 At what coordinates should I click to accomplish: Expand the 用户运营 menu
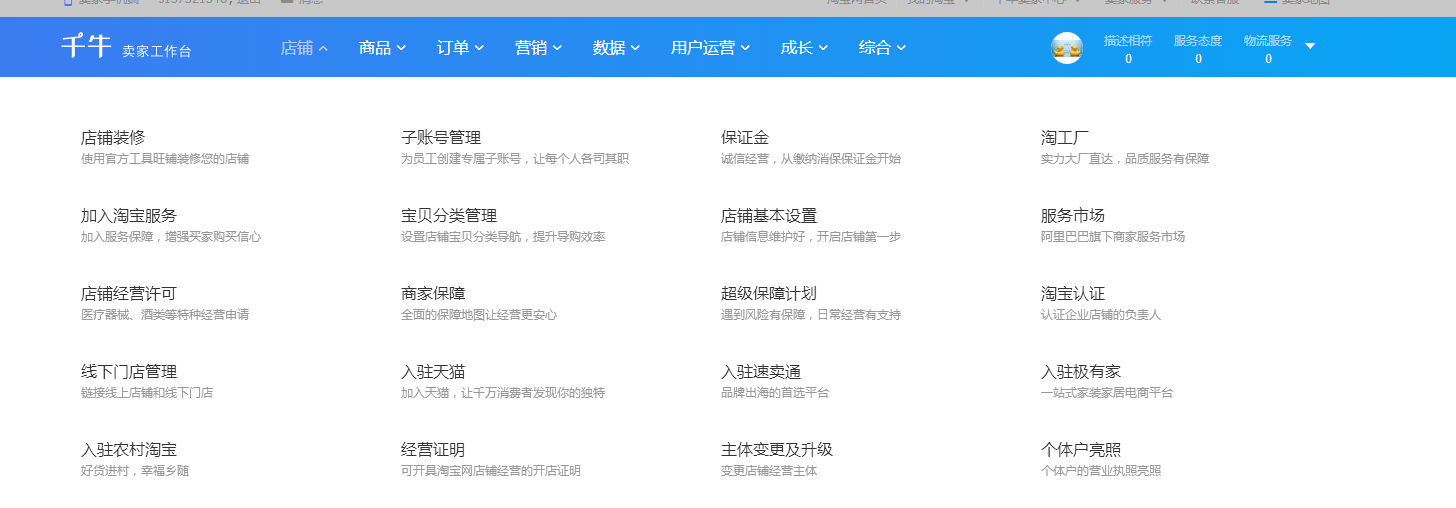pos(710,47)
